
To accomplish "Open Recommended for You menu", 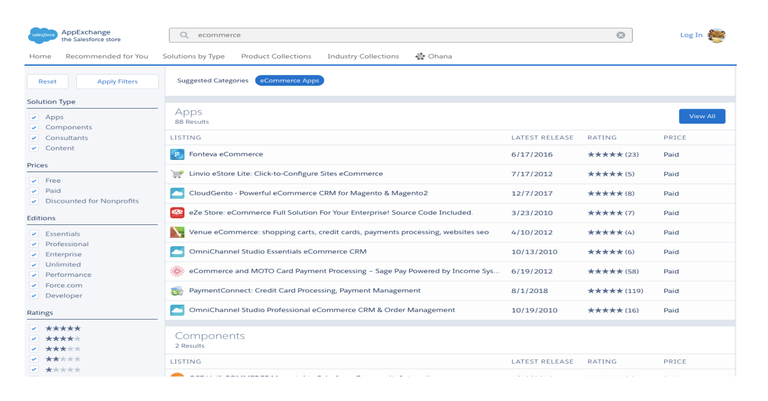I will click(107, 56).
